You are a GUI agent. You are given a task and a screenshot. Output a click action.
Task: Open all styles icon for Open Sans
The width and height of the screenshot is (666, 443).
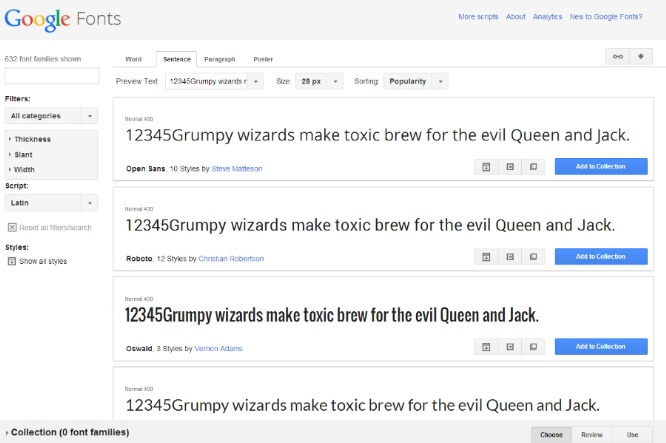pos(486,167)
